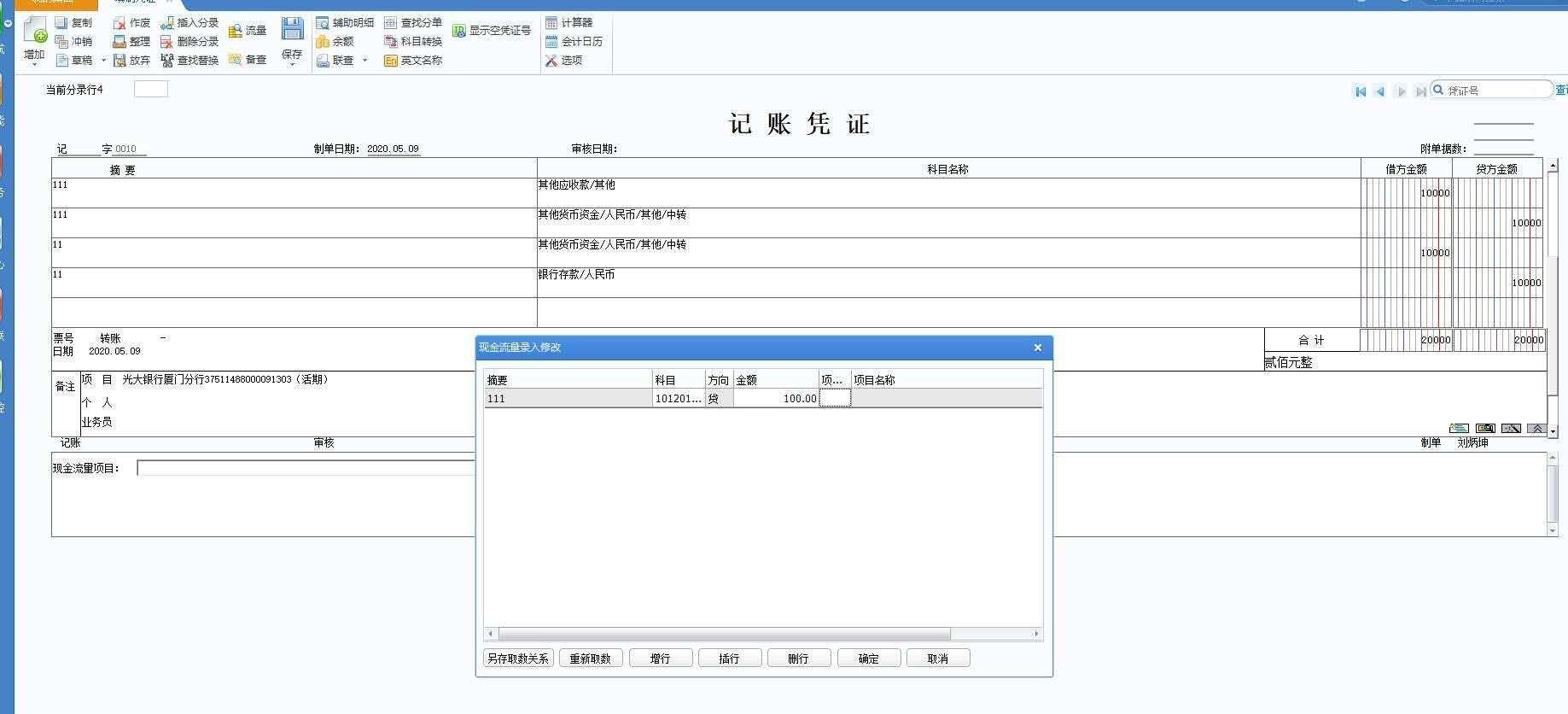
Task: Click the voucher table scroll-up arrow
Action: click(1553, 165)
